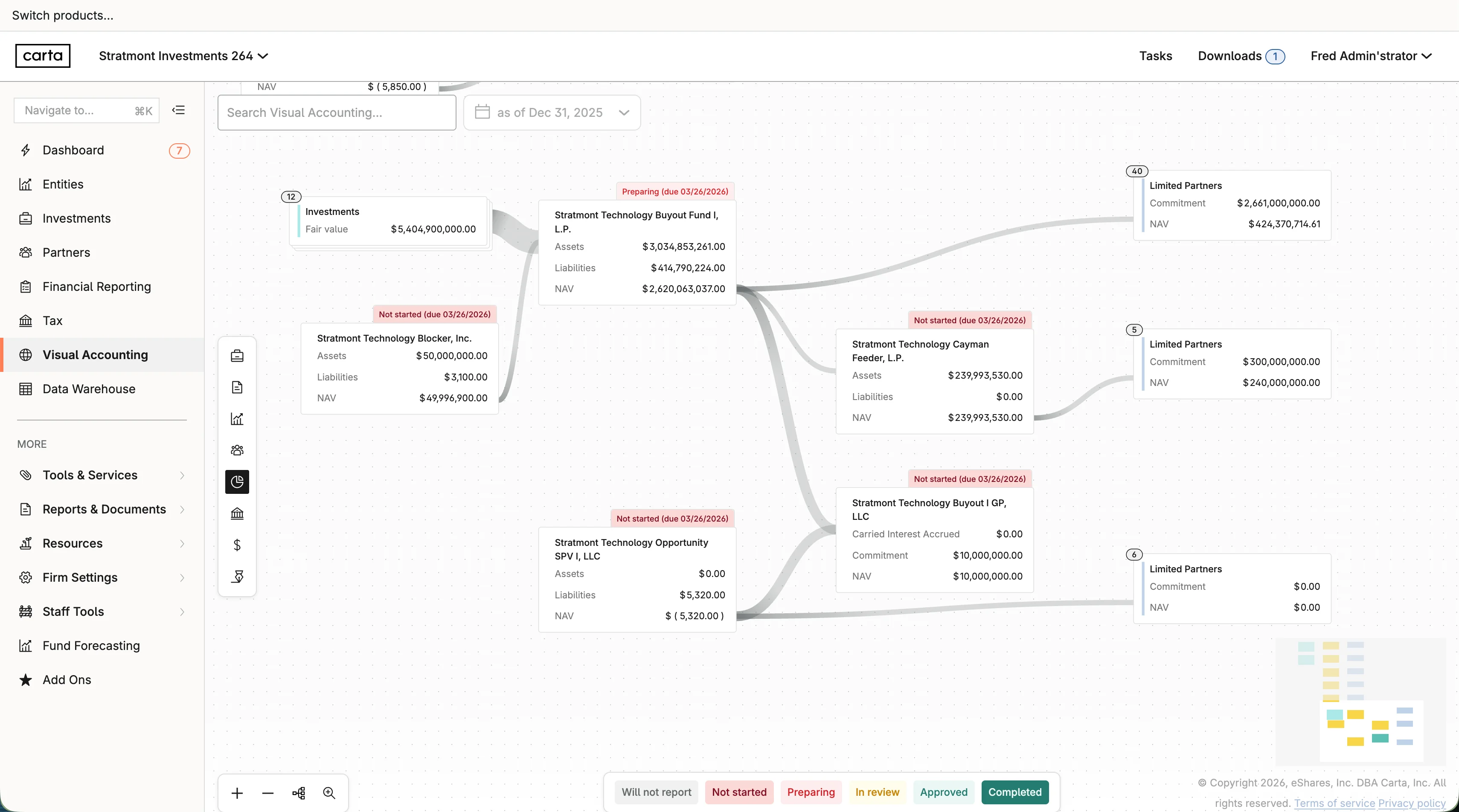1459x812 pixels.
Task: Open the Terms of service link
Action: click(x=1334, y=803)
